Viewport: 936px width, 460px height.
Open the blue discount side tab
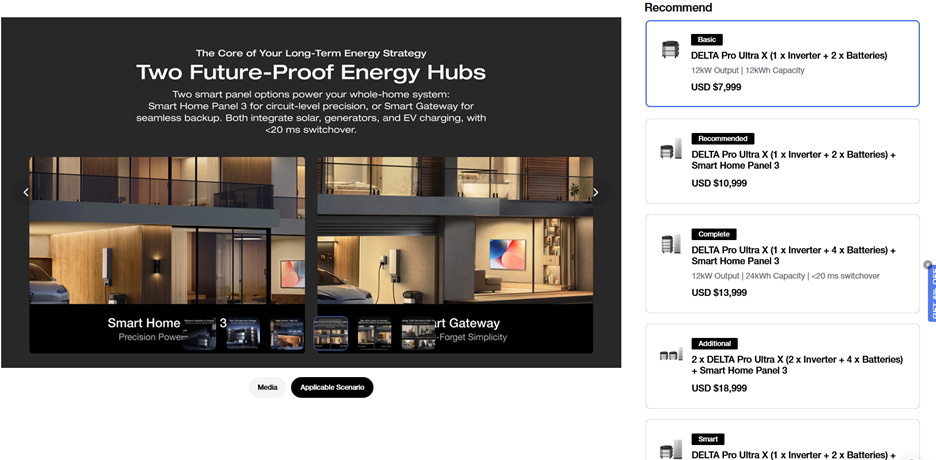[x=932, y=295]
